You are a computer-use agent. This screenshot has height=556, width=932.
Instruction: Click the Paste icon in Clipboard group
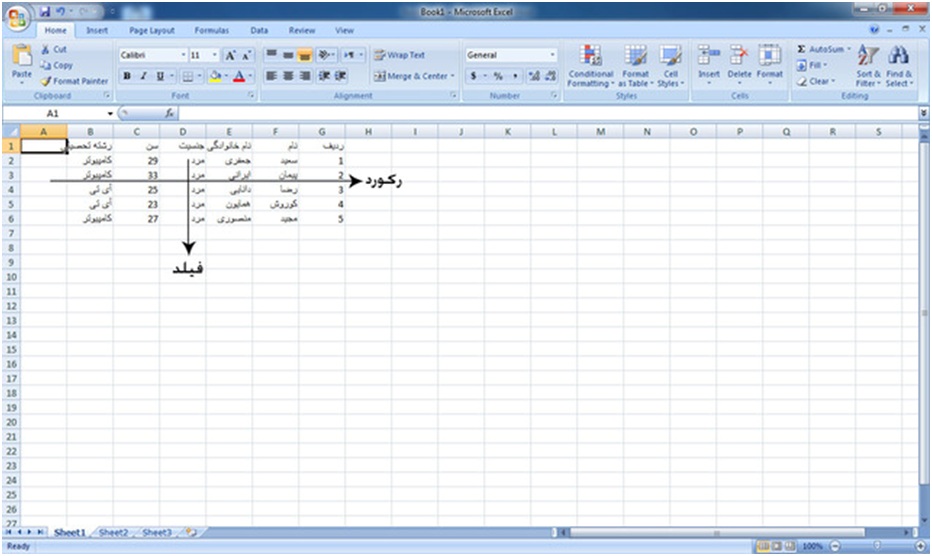(21, 60)
